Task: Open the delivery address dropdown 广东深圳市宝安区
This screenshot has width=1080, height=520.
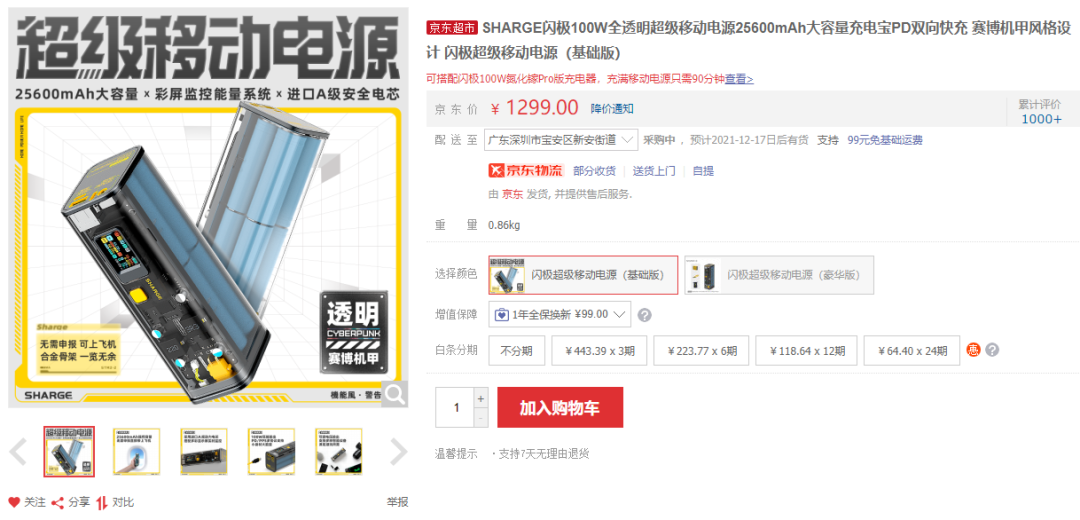Action: click(561, 140)
